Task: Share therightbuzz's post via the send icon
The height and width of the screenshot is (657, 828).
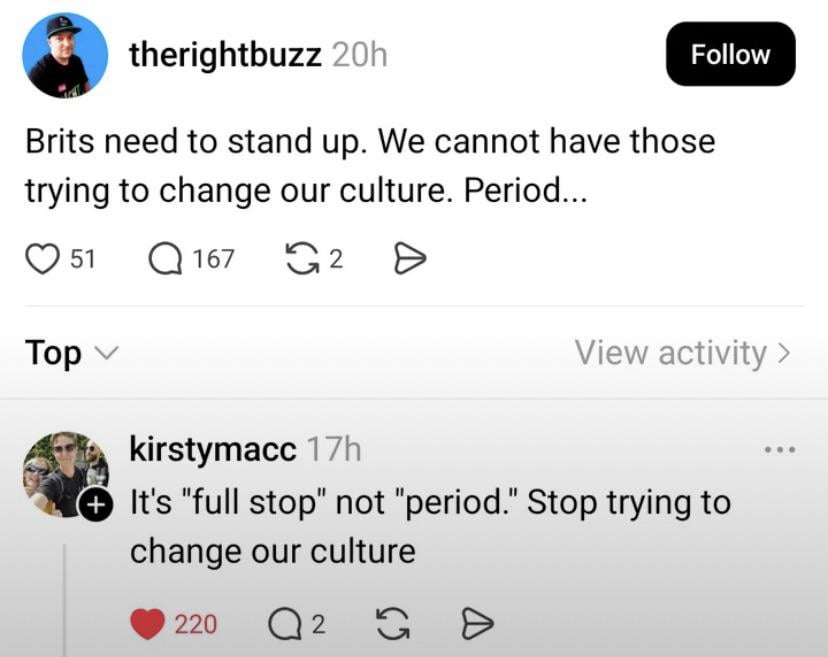Action: coord(410,259)
